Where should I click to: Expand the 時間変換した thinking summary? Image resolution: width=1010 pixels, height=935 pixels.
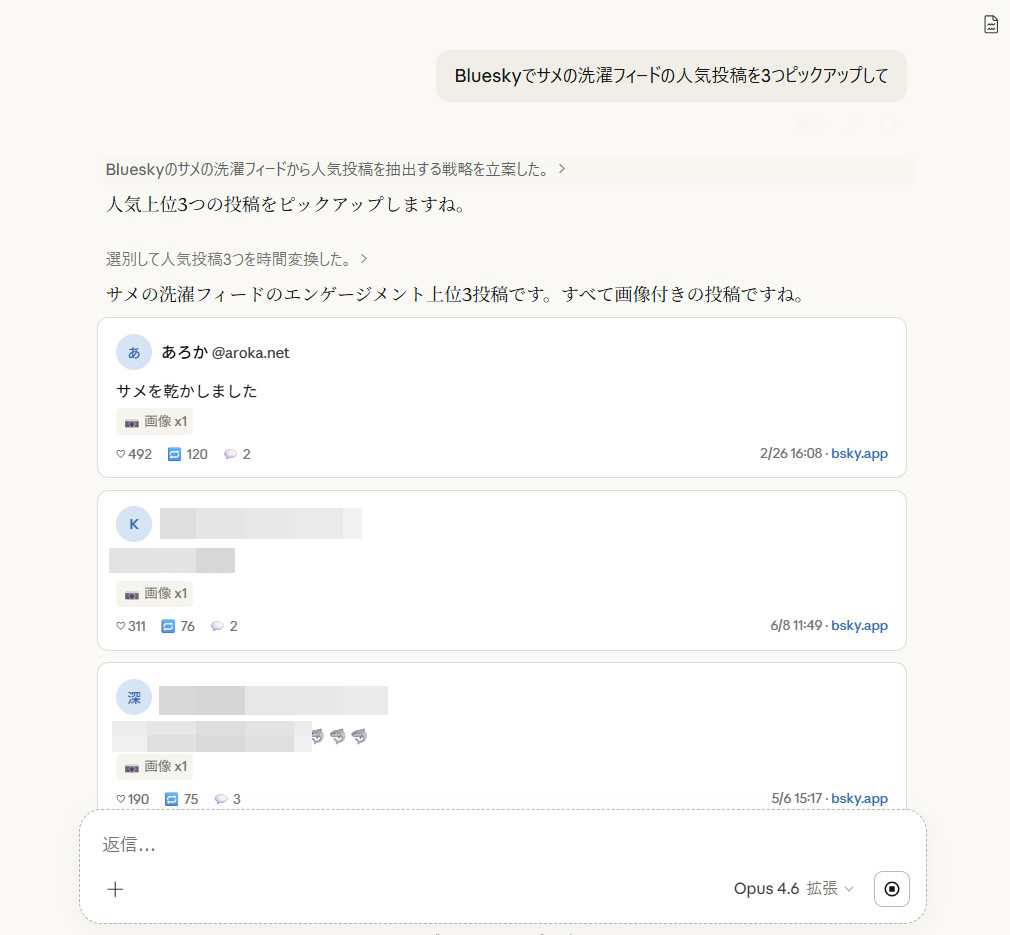236,259
